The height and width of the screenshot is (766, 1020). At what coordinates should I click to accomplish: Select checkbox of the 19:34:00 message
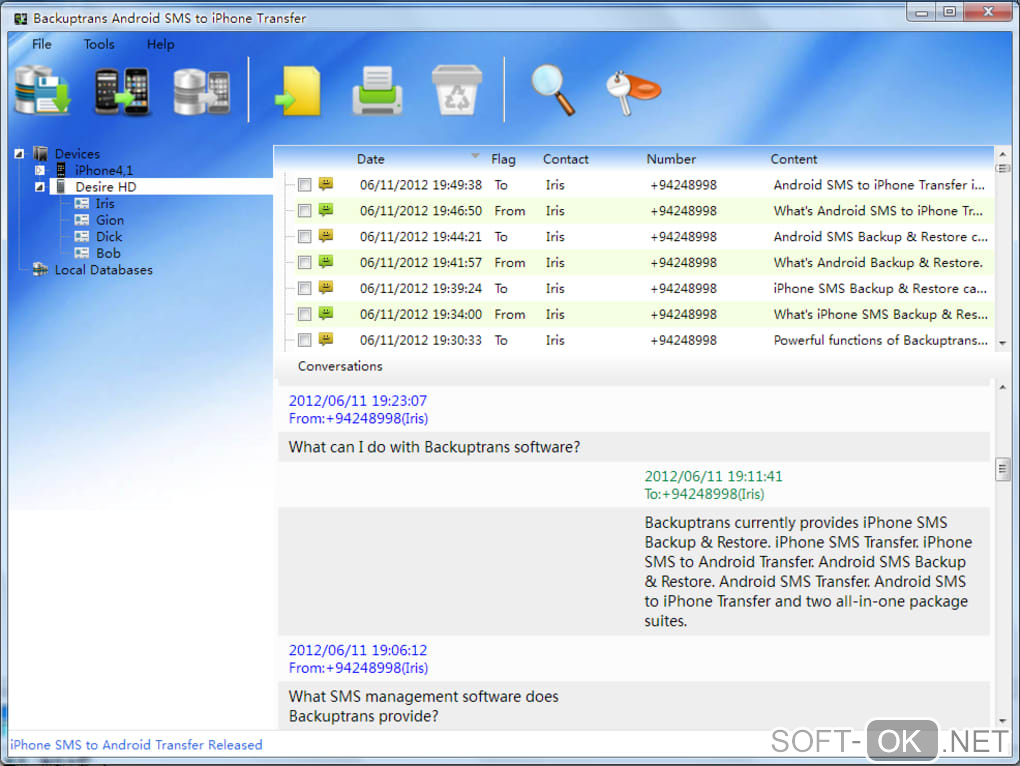(x=305, y=315)
